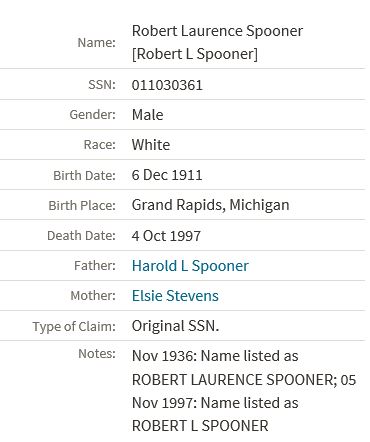Open the Harold L Spooner father link
Screen dimensions: 370x442
pyautogui.click(x=190, y=266)
